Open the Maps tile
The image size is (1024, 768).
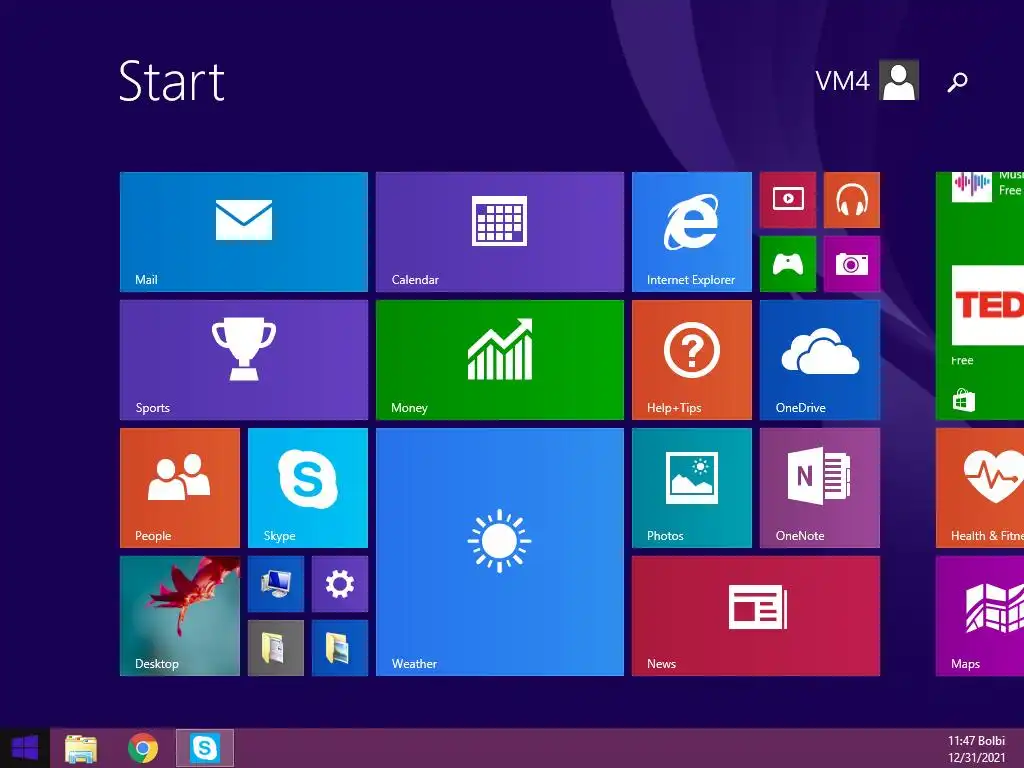[980, 616]
